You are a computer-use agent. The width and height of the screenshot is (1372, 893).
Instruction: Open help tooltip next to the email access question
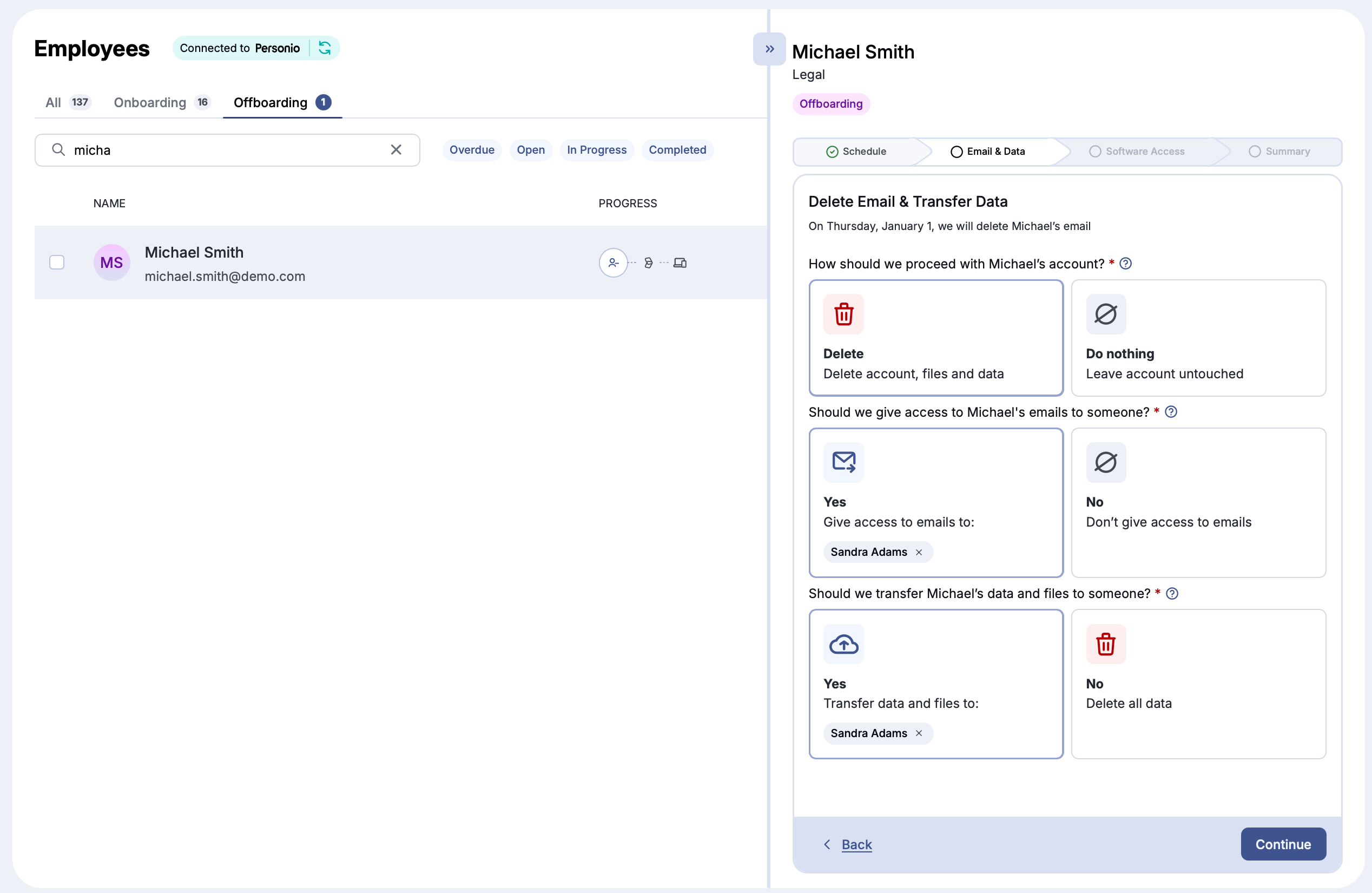tap(1171, 412)
